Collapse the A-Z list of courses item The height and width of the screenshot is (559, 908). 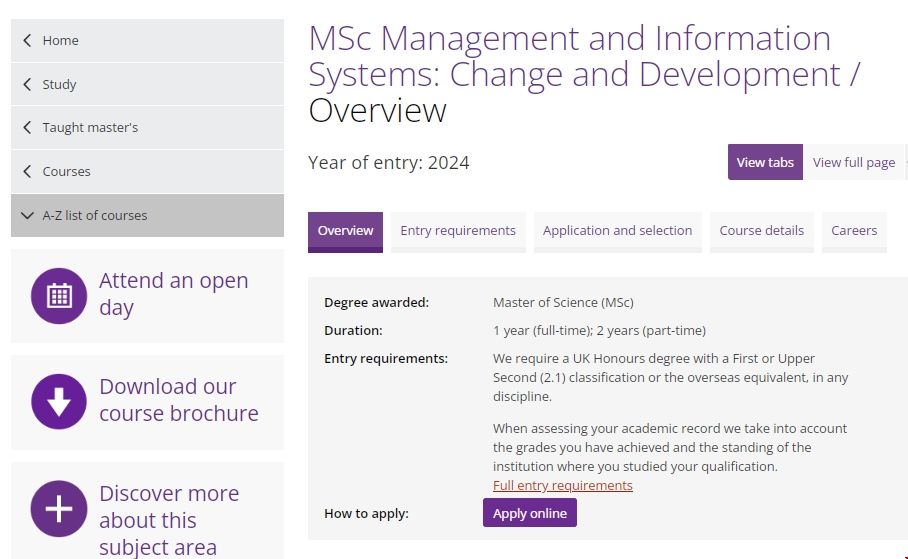coord(27,215)
